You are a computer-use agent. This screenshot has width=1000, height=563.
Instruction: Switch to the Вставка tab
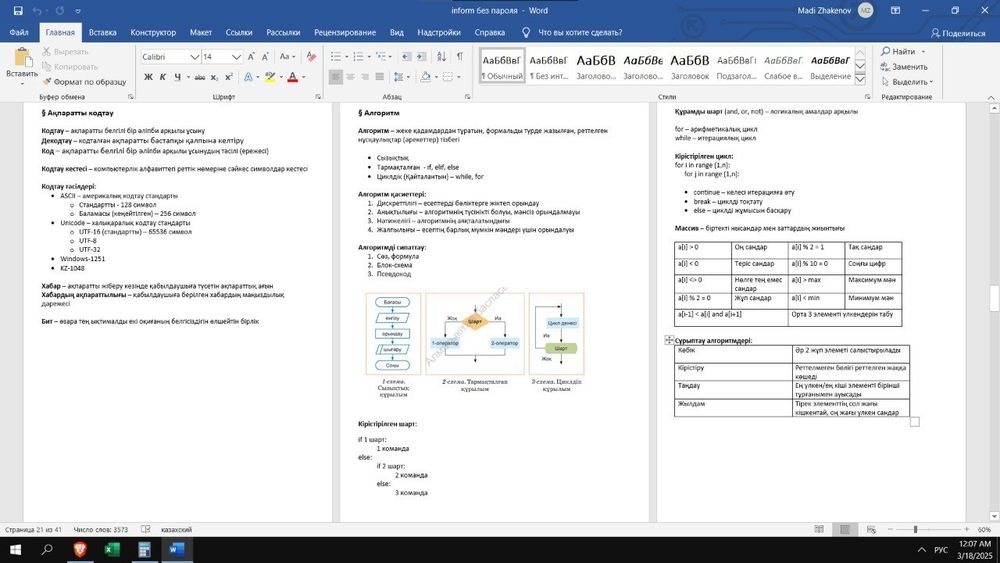(103, 33)
